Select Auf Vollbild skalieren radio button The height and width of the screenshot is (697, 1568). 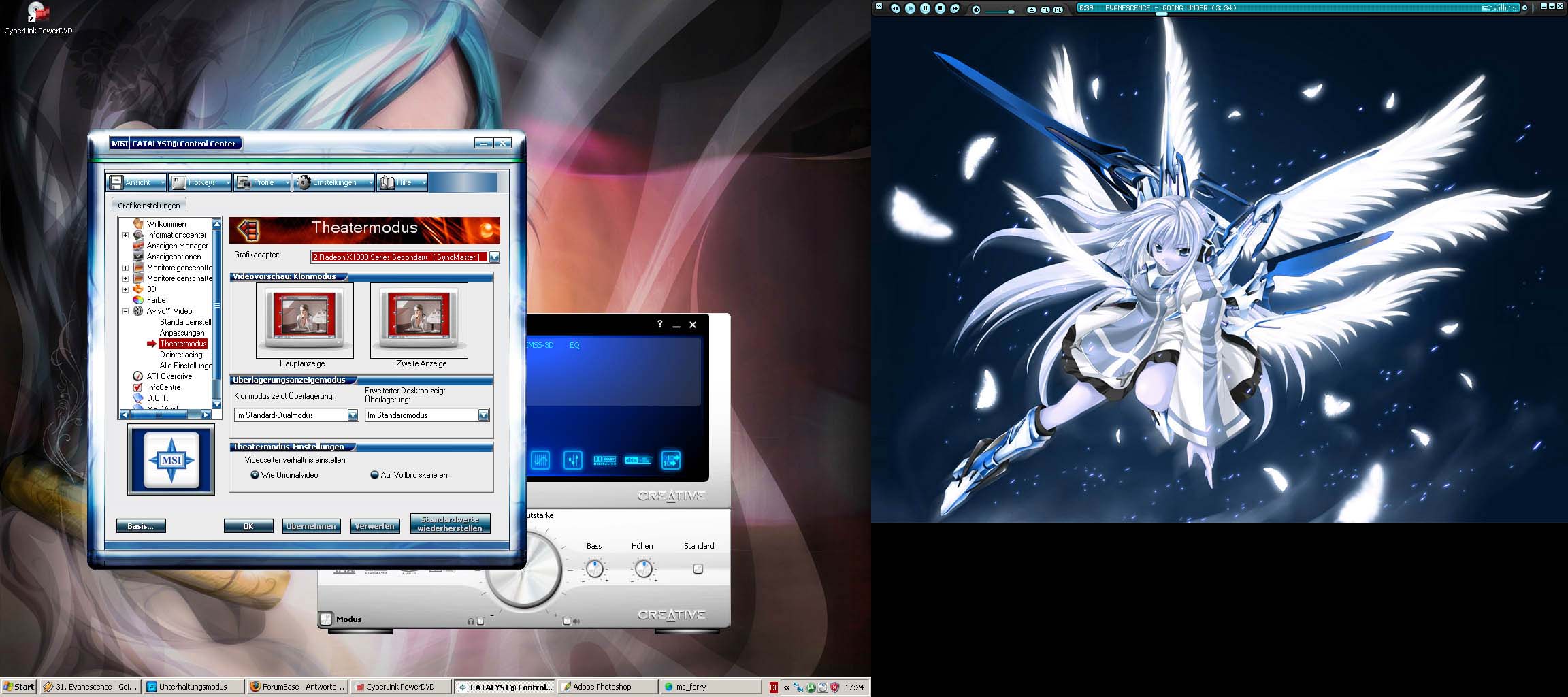click(374, 475)
